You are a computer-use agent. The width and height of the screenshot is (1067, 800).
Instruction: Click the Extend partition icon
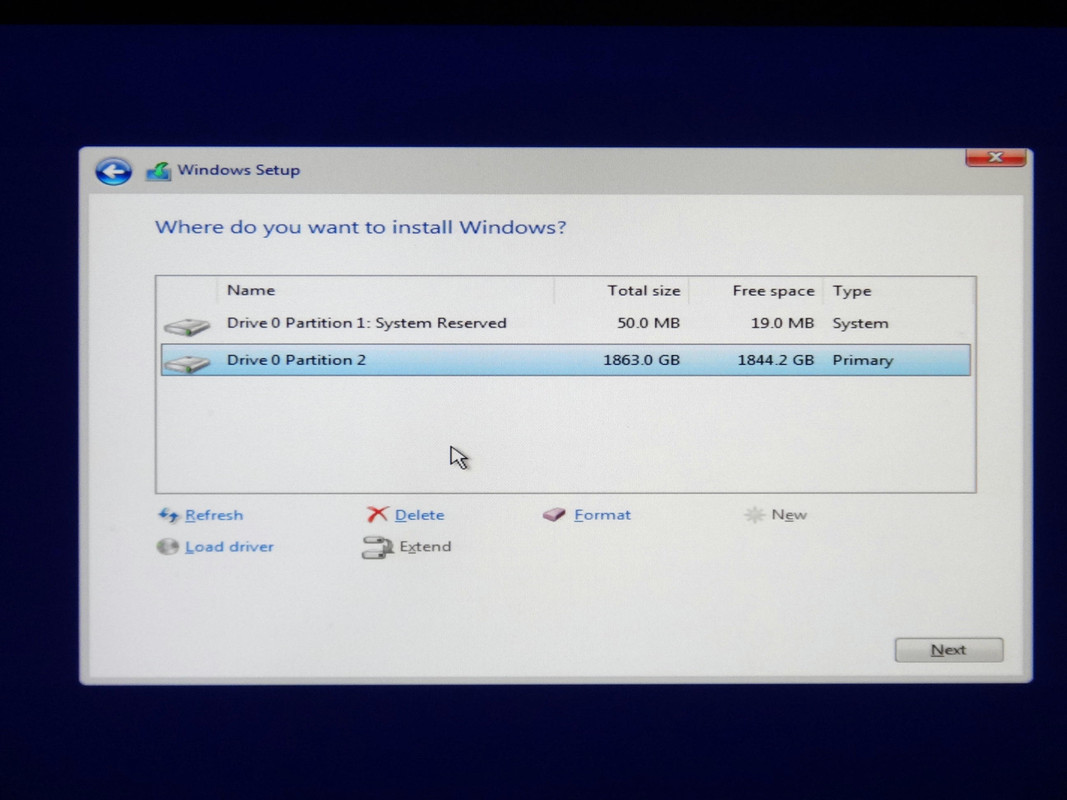(377, 547)
